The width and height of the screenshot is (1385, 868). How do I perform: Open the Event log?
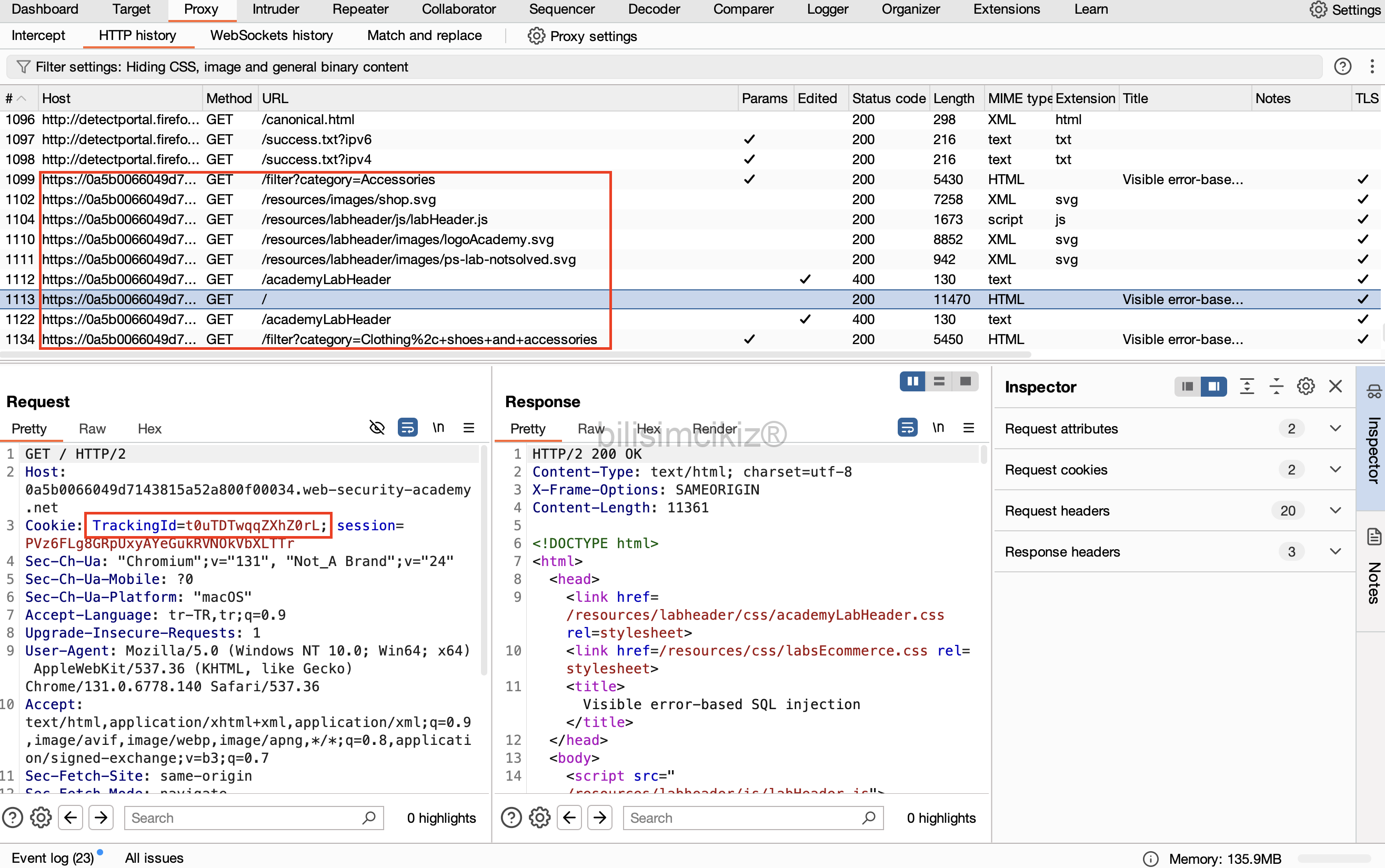52,857
